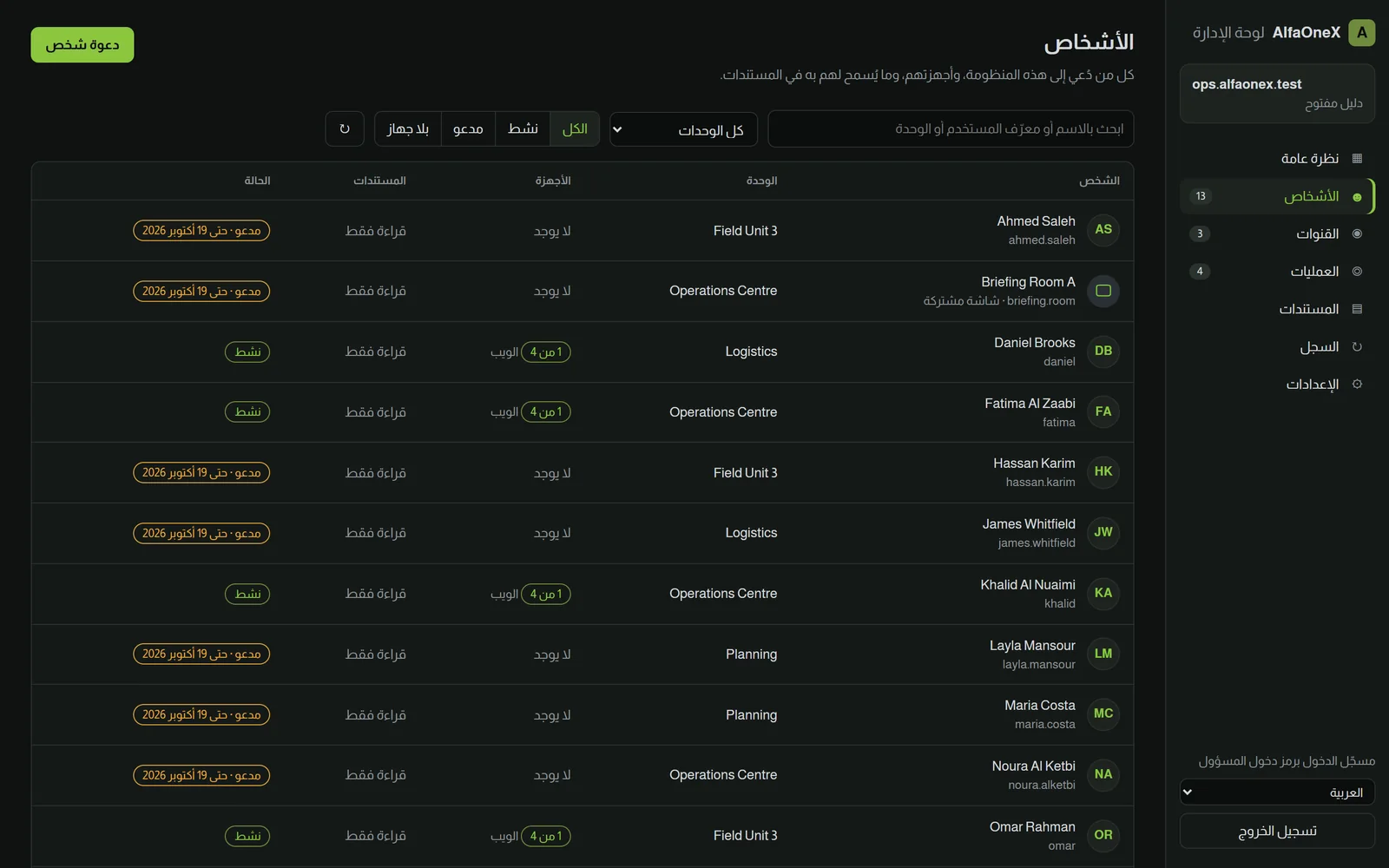Open العمليات section in sidebar
The image size is (1389, 868).
point(1277,271)
